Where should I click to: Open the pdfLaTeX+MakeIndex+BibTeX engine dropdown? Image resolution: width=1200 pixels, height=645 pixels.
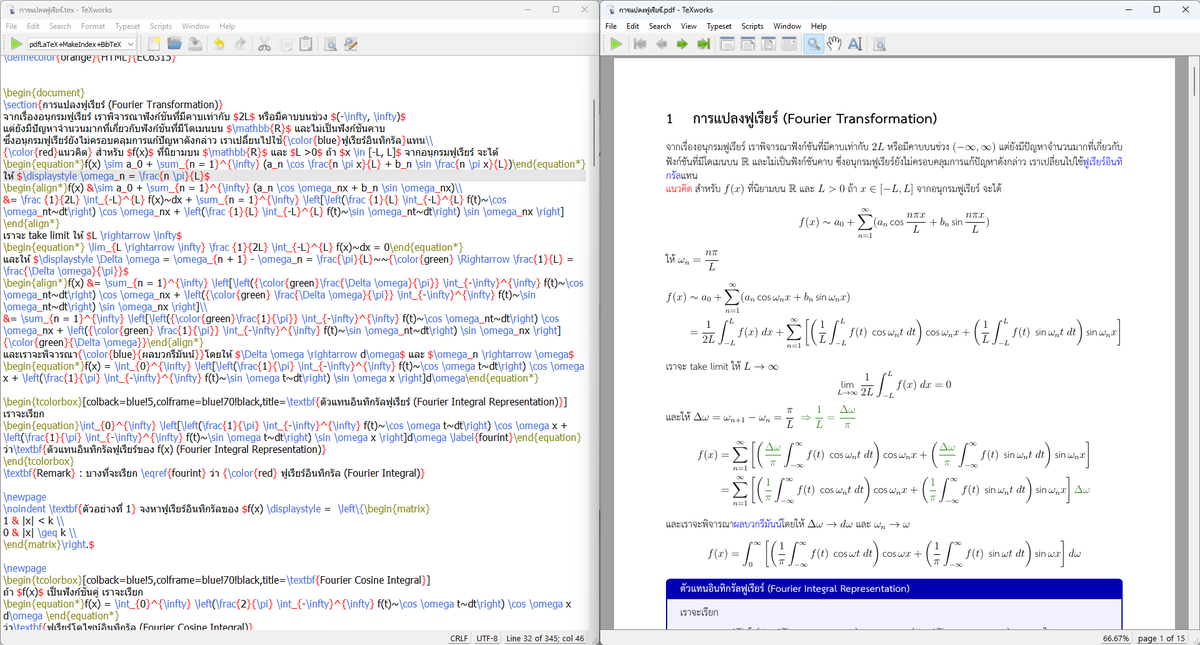point(82,44)
